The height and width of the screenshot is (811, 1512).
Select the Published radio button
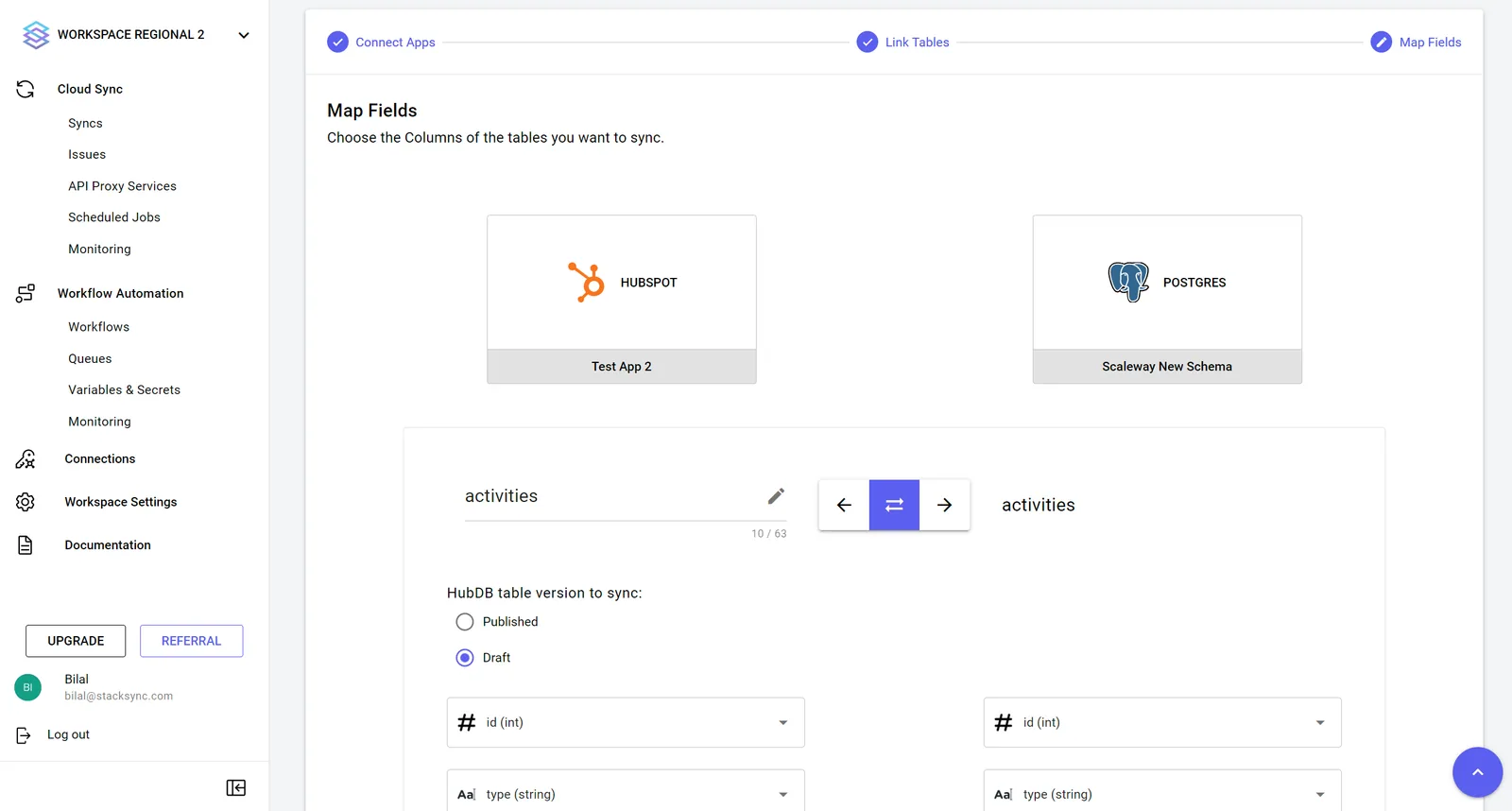465,622
